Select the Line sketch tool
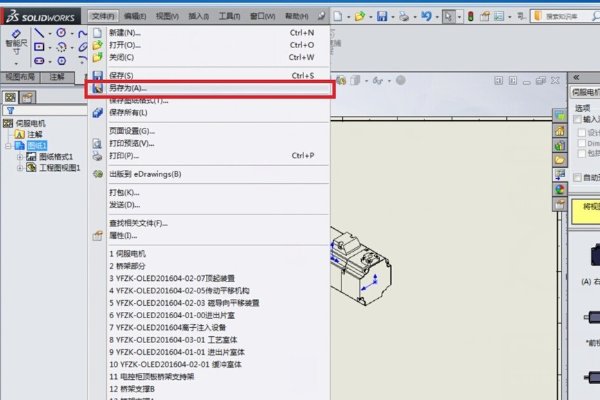This screenshot has height=400, width=600. (39, 33)
